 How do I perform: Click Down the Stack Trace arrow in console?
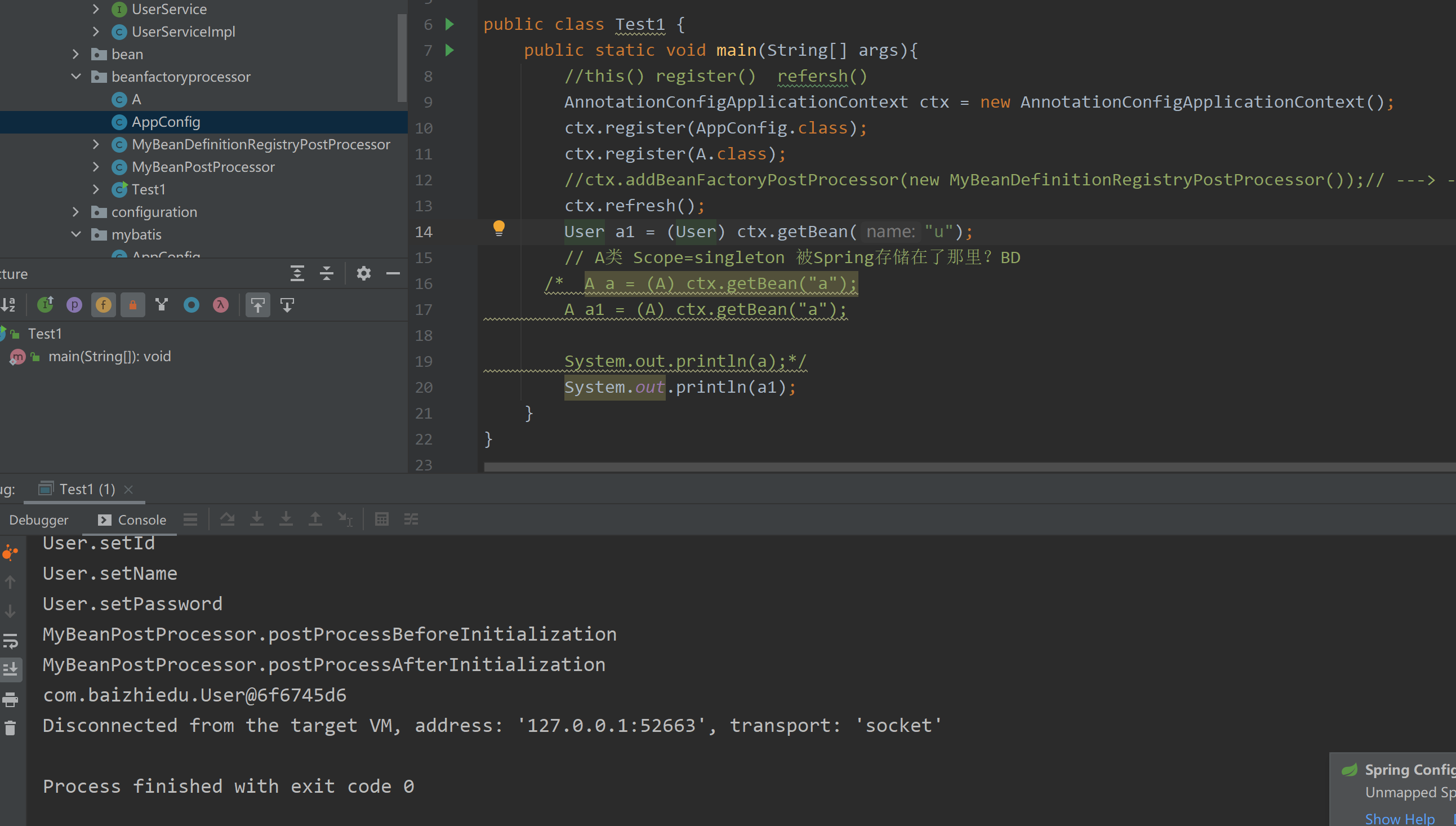(10, 611)
